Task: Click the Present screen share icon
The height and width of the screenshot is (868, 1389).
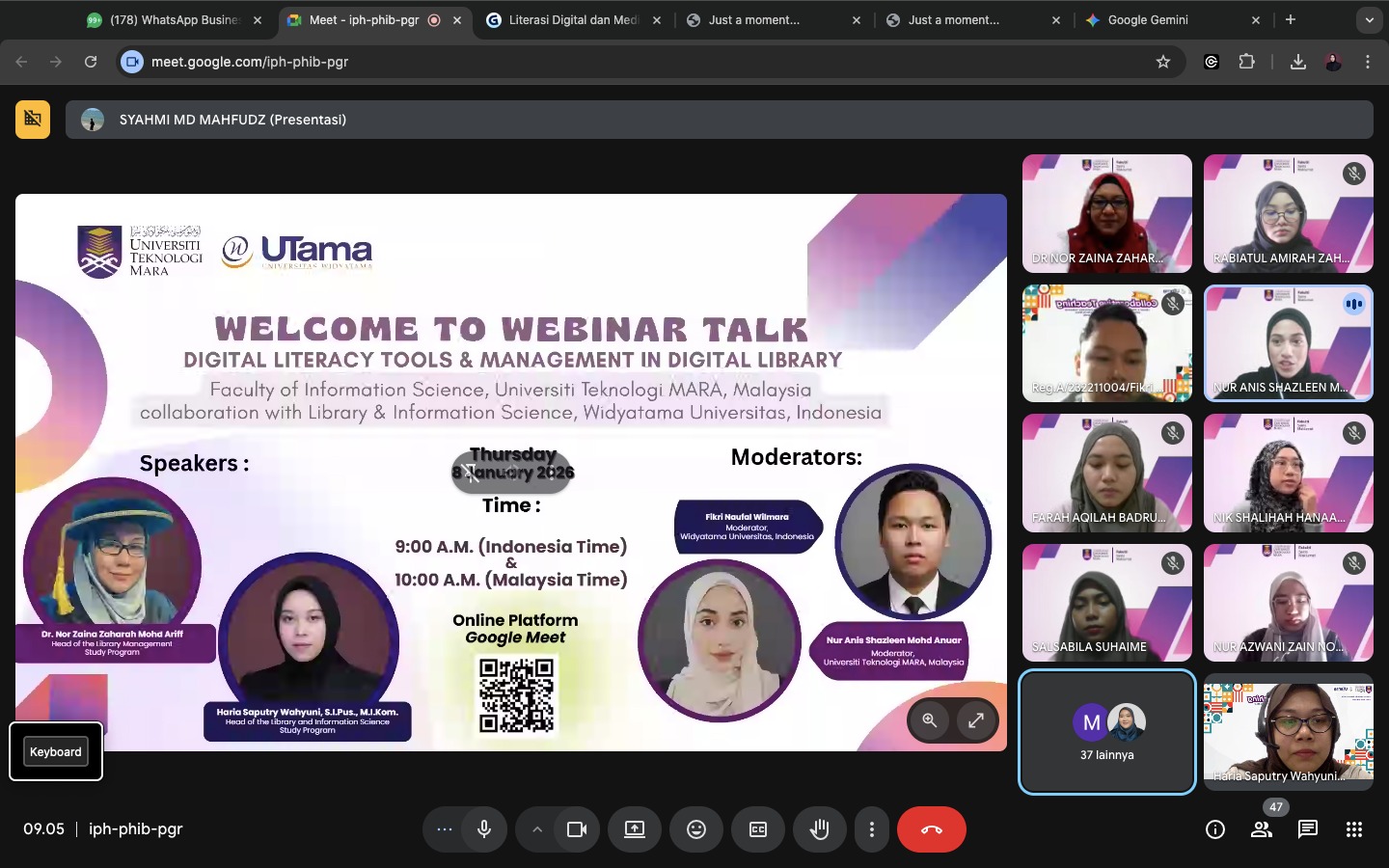Action: [635, 829]
